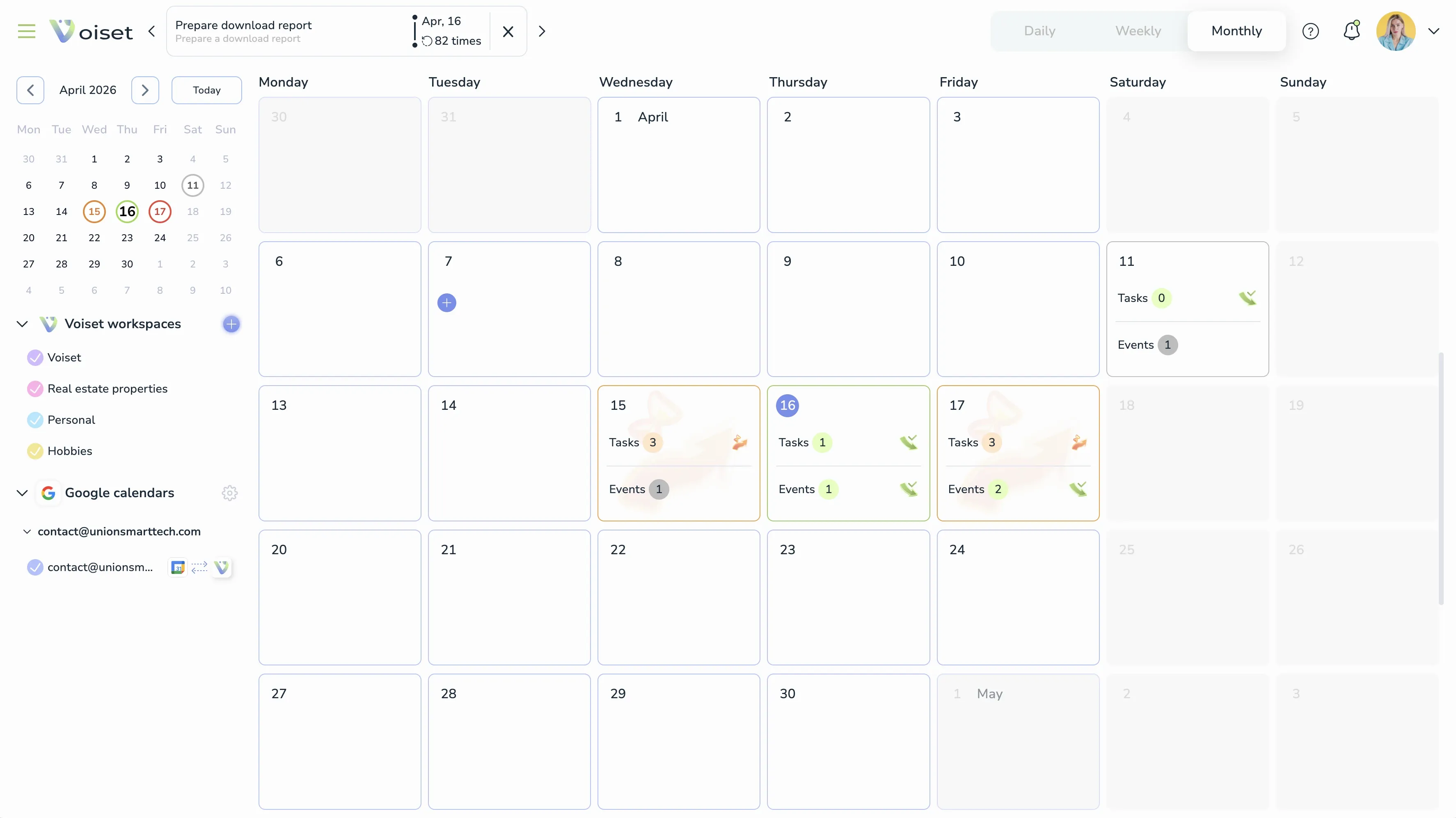This screenshot has width=1456, height=818.
Task: Toggle the Hobbies calendar visibility
Action: click(x=34, y=451)
